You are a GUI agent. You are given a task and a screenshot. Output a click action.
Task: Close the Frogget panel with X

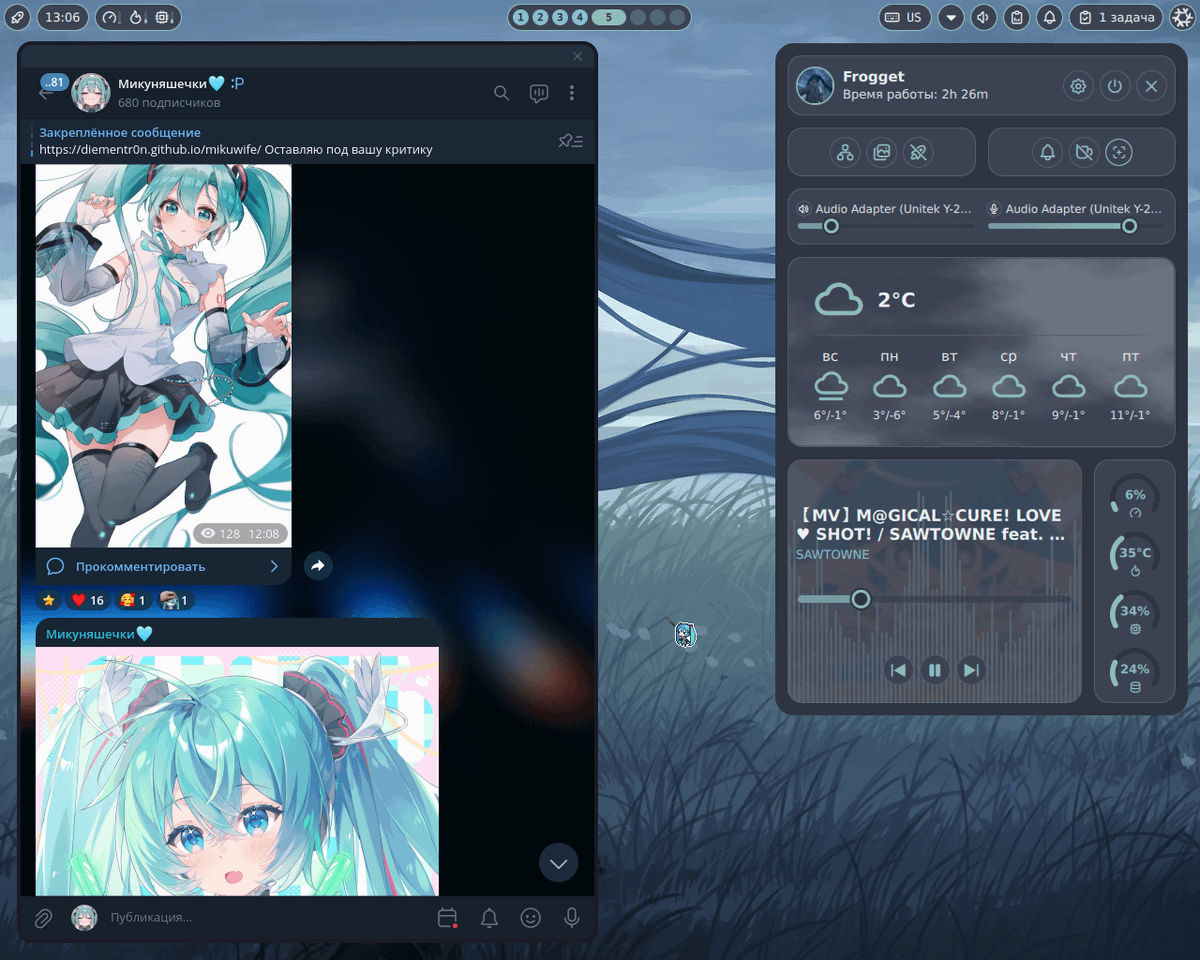point(1151,86)
